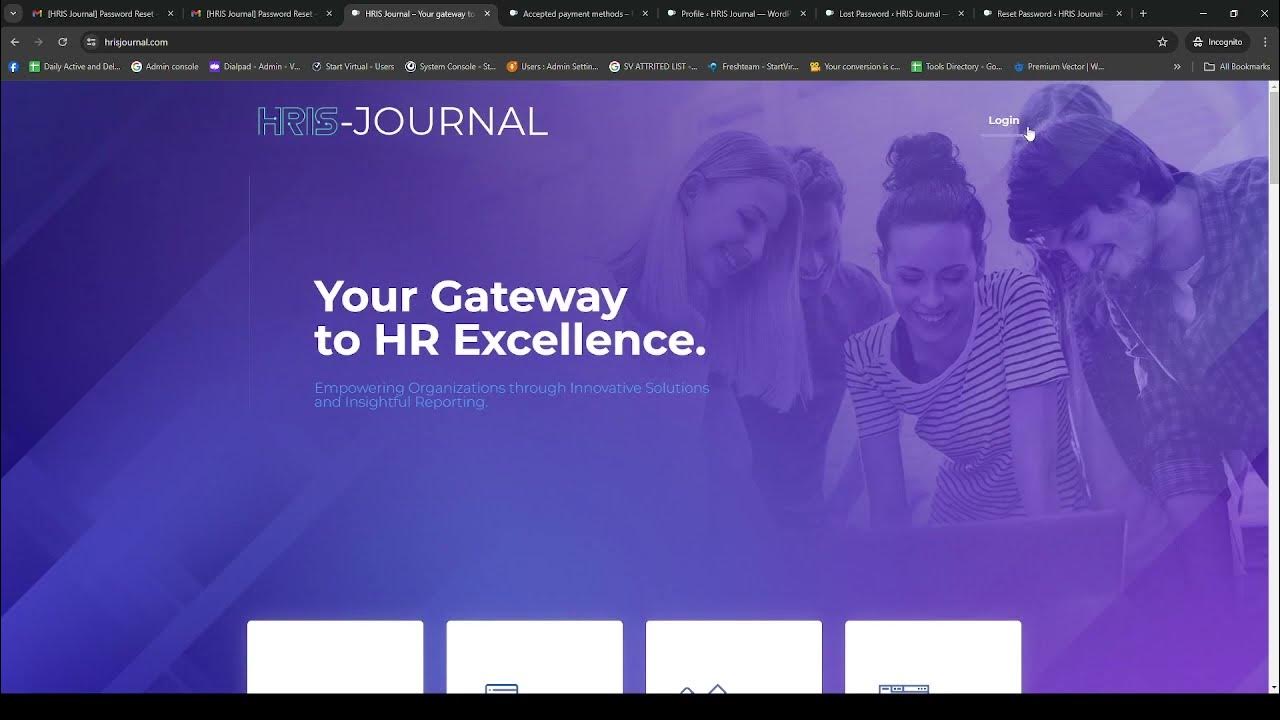Open the SV ATTRITED LIST bookmark
This screenshot has width=1280, height=720.
pyautogui.click(x=653, y=67)
